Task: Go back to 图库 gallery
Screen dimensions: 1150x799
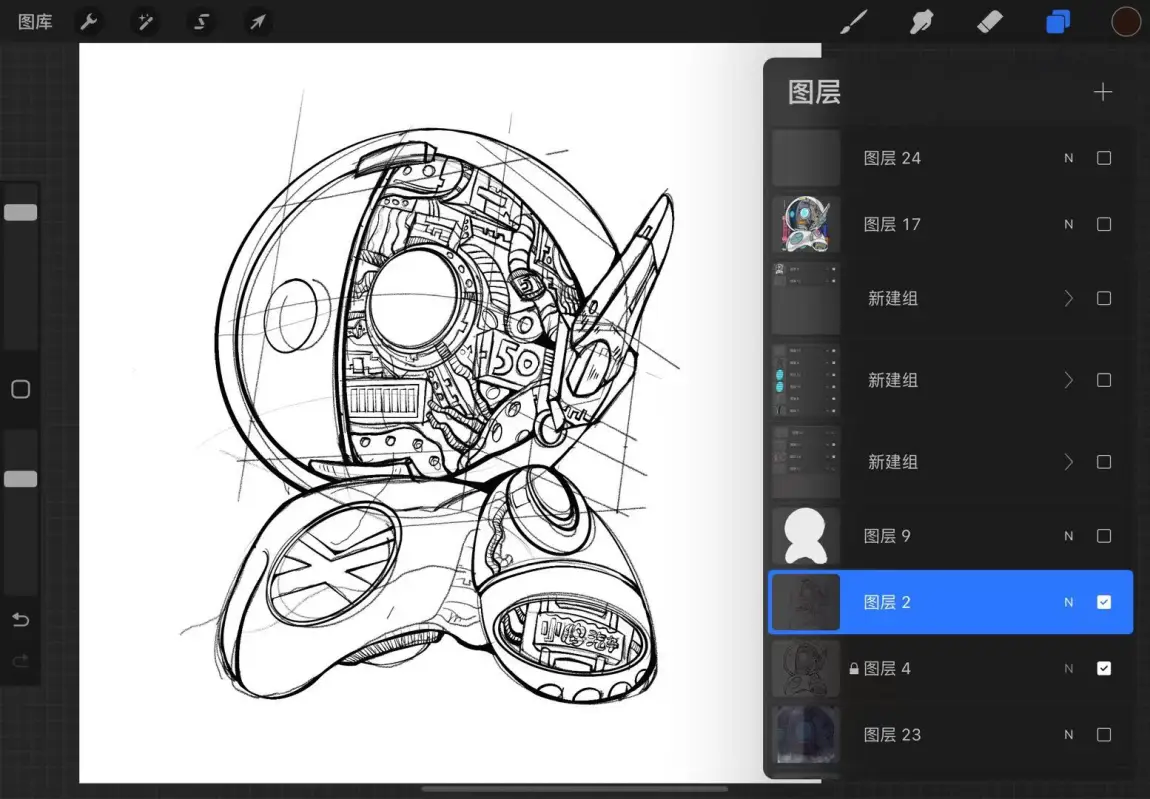Action: pyautogui.click(x=35, y=22)
